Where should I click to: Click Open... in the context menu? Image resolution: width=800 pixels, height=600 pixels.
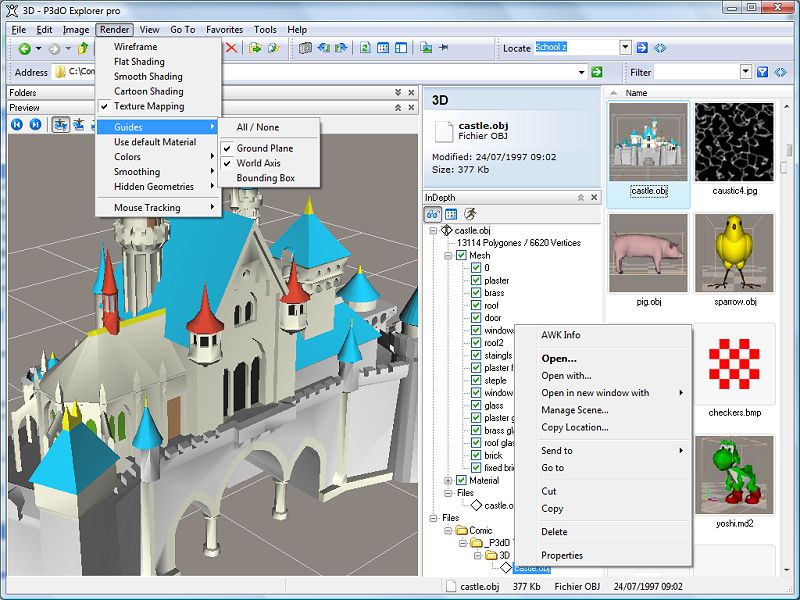[x=559, y=359]
